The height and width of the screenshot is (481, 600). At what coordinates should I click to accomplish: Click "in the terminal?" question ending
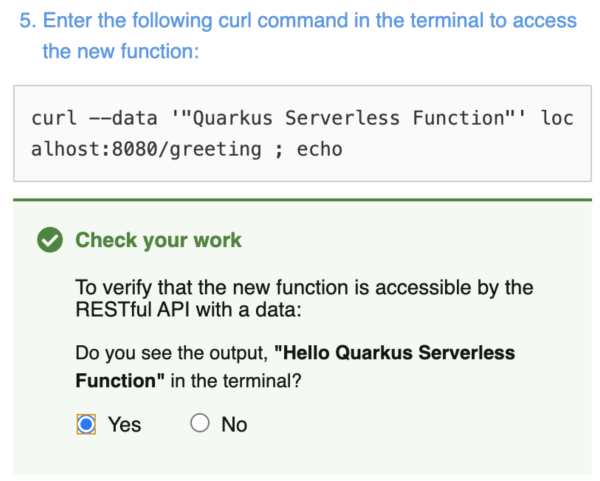(234, 380)
